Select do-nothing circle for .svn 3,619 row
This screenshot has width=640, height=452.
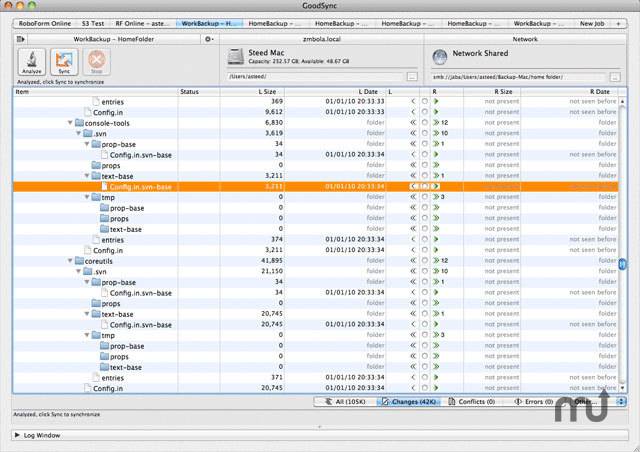point(425,133)
